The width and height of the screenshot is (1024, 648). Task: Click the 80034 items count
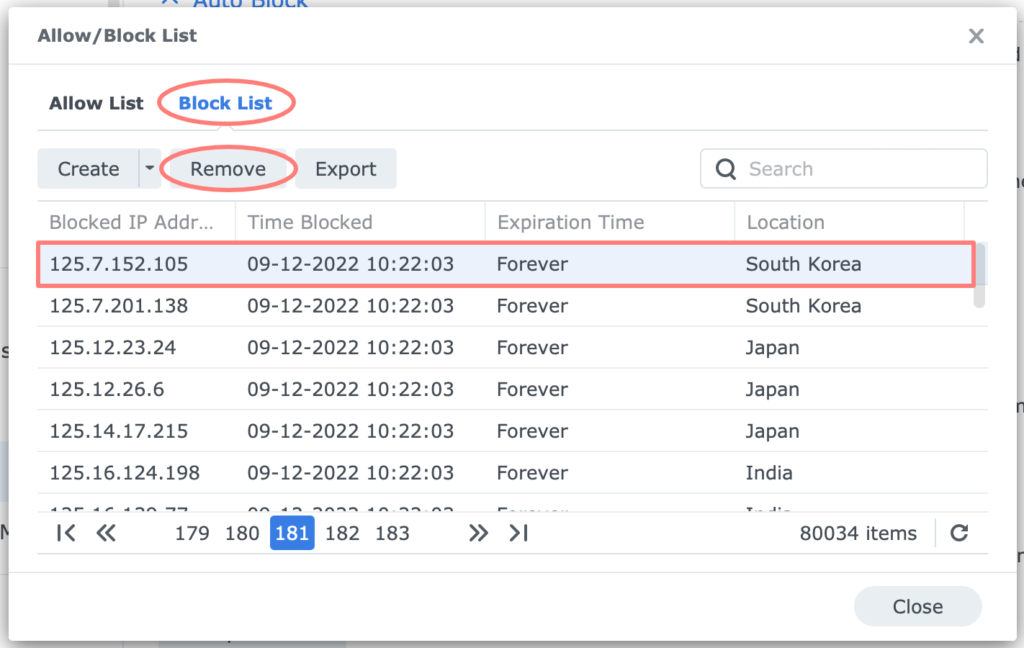858,533
